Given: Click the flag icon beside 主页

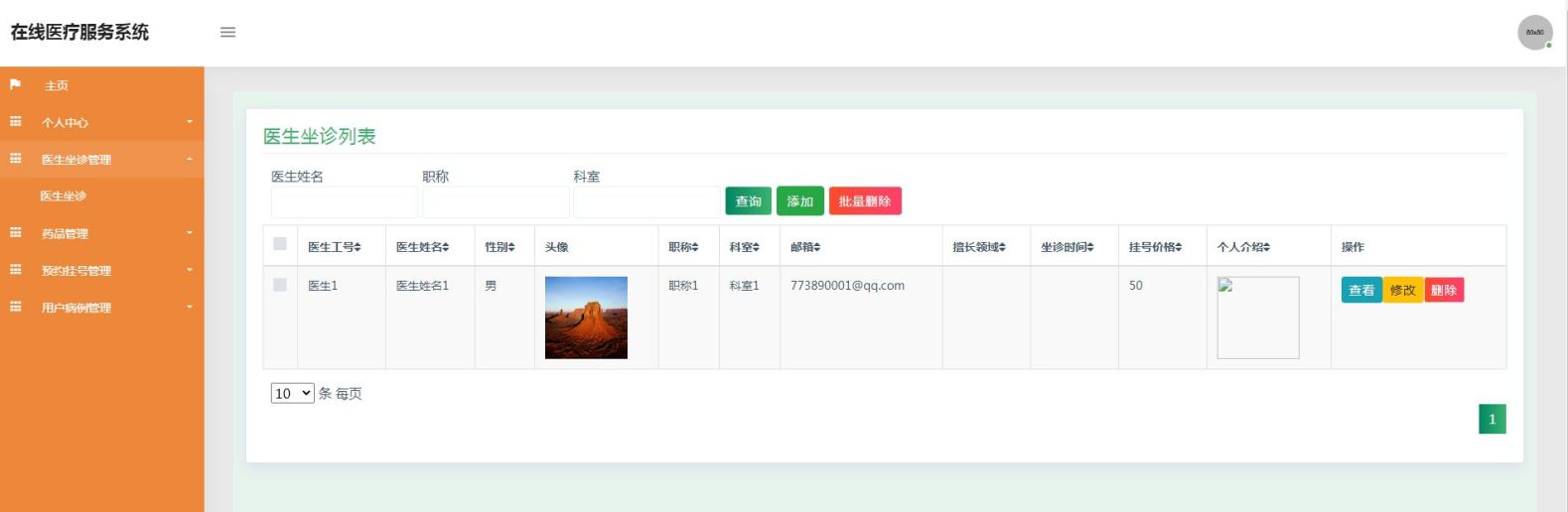Looking at the screenshot, I should point(15,85).
